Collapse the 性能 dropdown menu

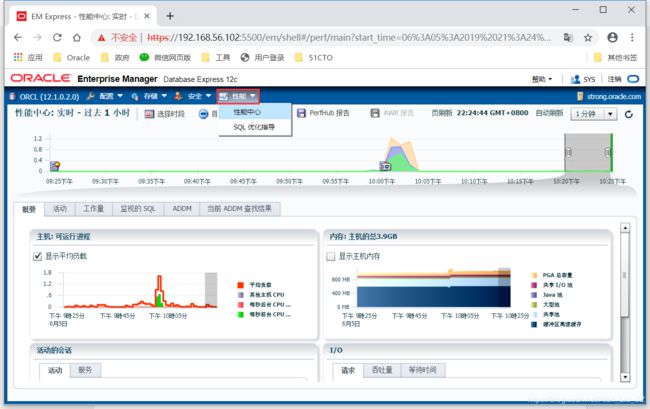238,97
